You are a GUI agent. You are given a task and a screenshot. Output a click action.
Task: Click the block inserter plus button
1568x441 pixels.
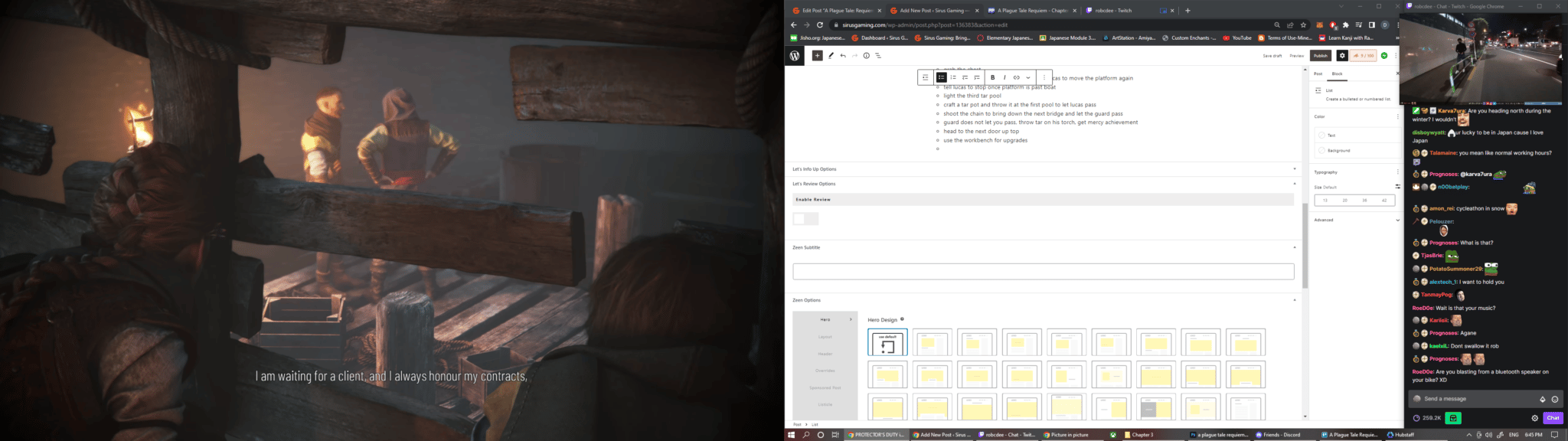[817, 56]
